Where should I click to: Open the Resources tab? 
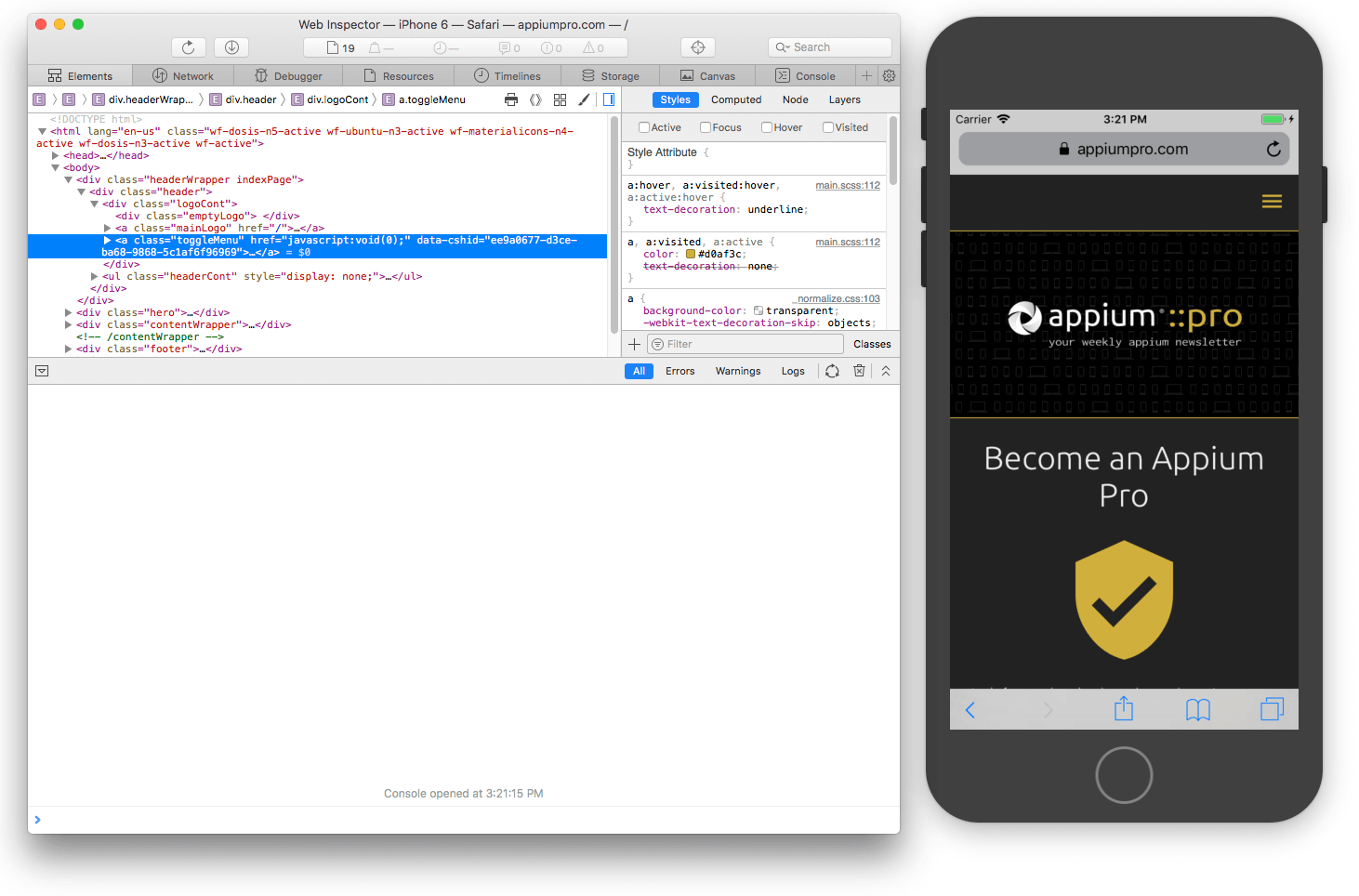coord(399,76)
